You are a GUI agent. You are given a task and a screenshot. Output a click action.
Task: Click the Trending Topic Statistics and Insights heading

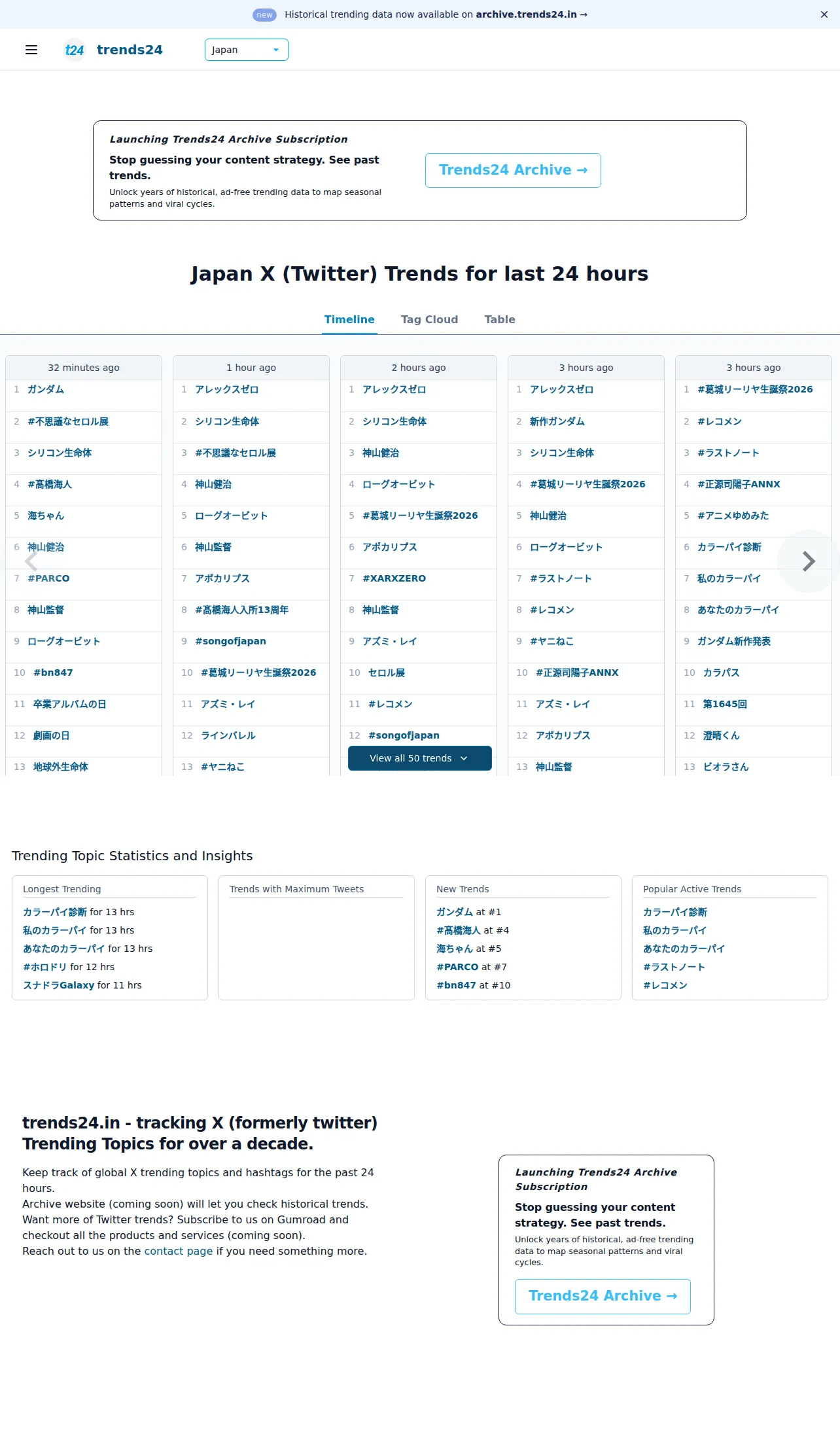[132, 856]
